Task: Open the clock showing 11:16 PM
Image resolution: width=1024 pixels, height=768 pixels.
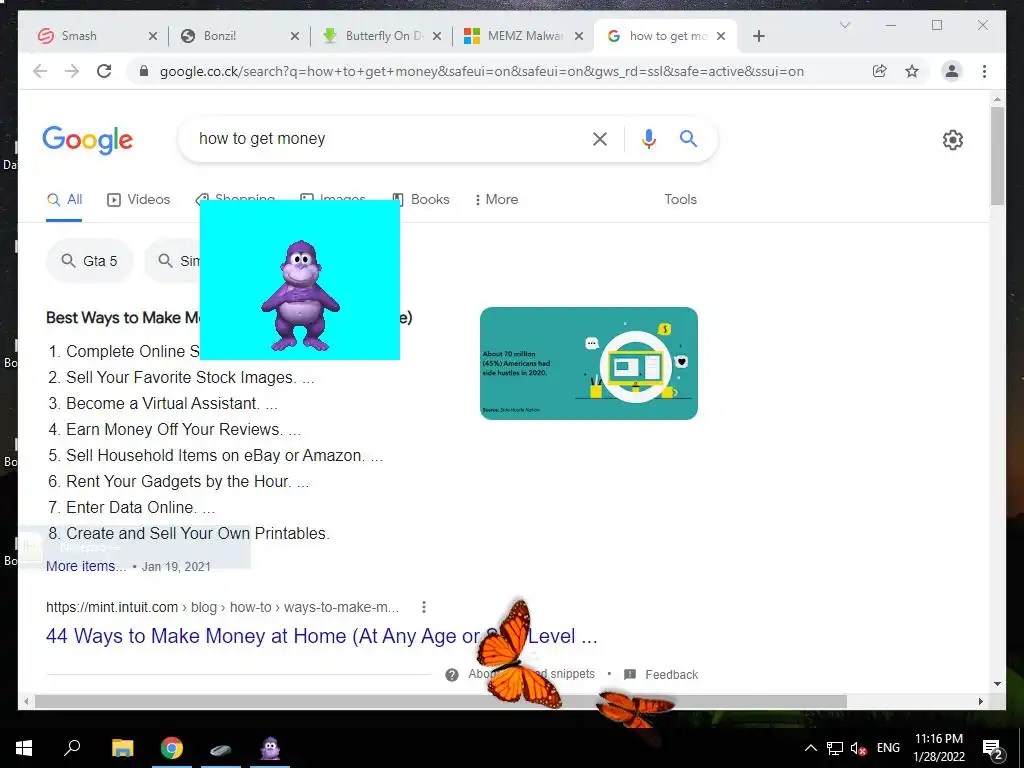Action: [938, 748]
